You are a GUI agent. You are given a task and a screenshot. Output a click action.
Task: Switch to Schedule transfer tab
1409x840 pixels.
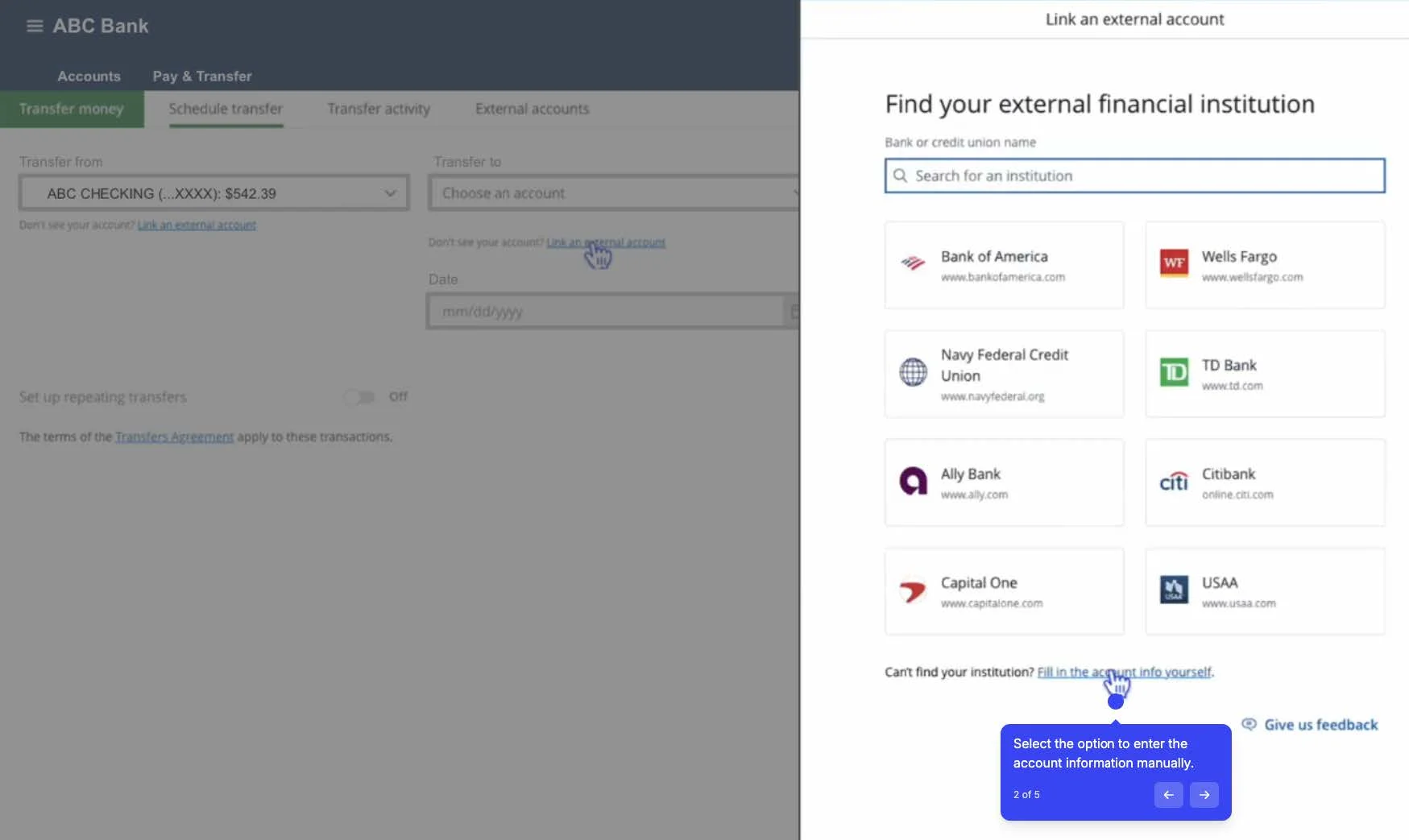pyautogui.click(x=226, y=109)
